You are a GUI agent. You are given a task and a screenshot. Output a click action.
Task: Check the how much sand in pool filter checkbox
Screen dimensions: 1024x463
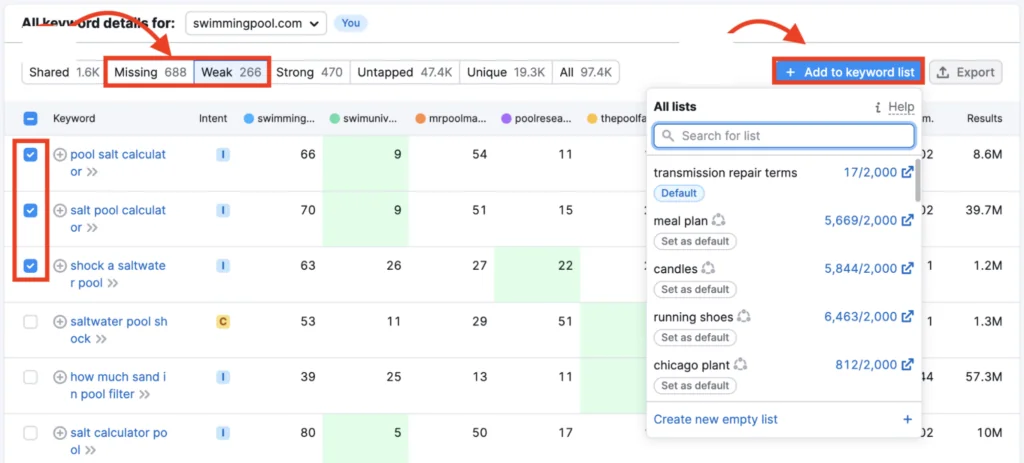(x=31, y=377)
